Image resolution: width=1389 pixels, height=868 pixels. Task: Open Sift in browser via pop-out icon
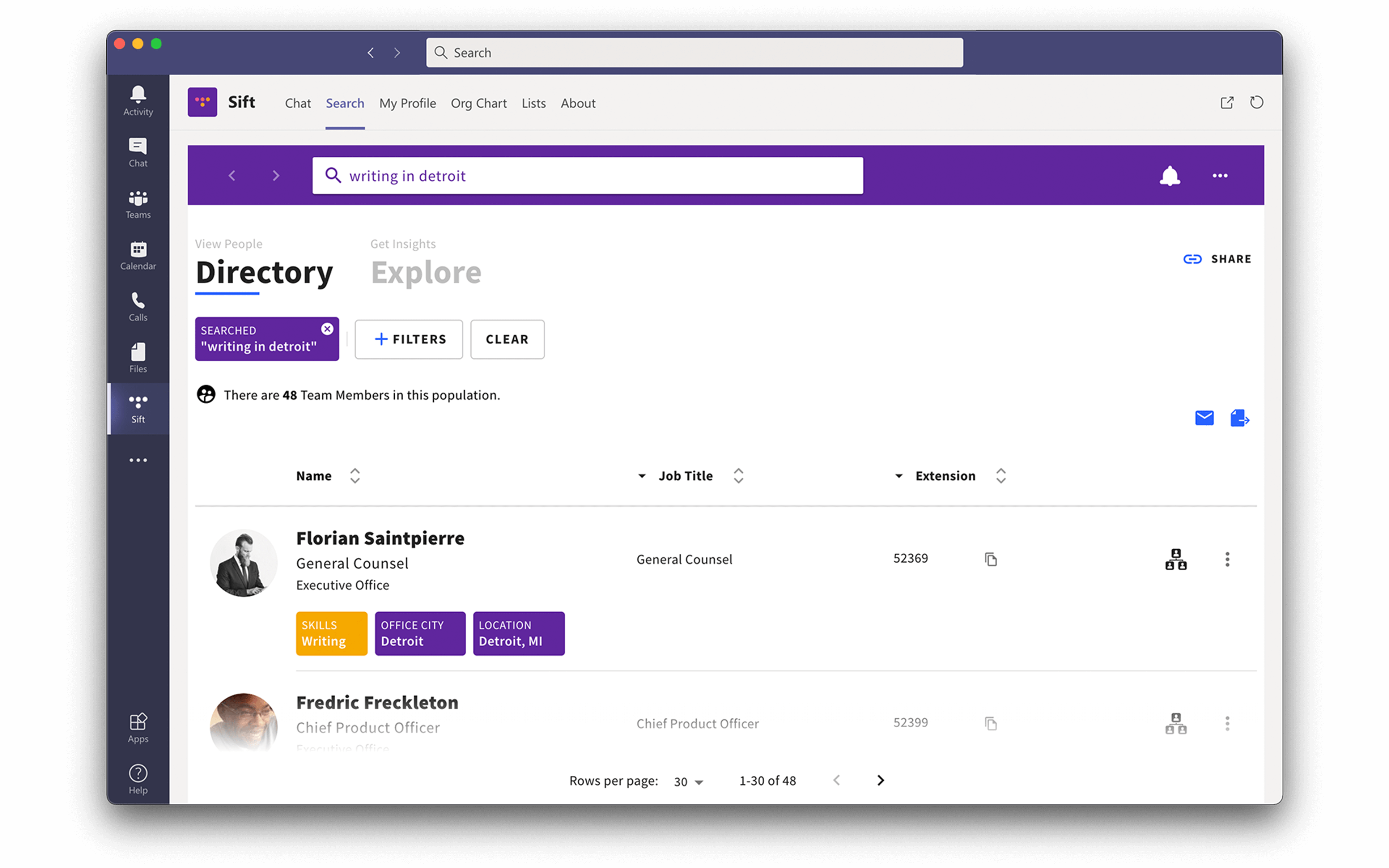1227,102
